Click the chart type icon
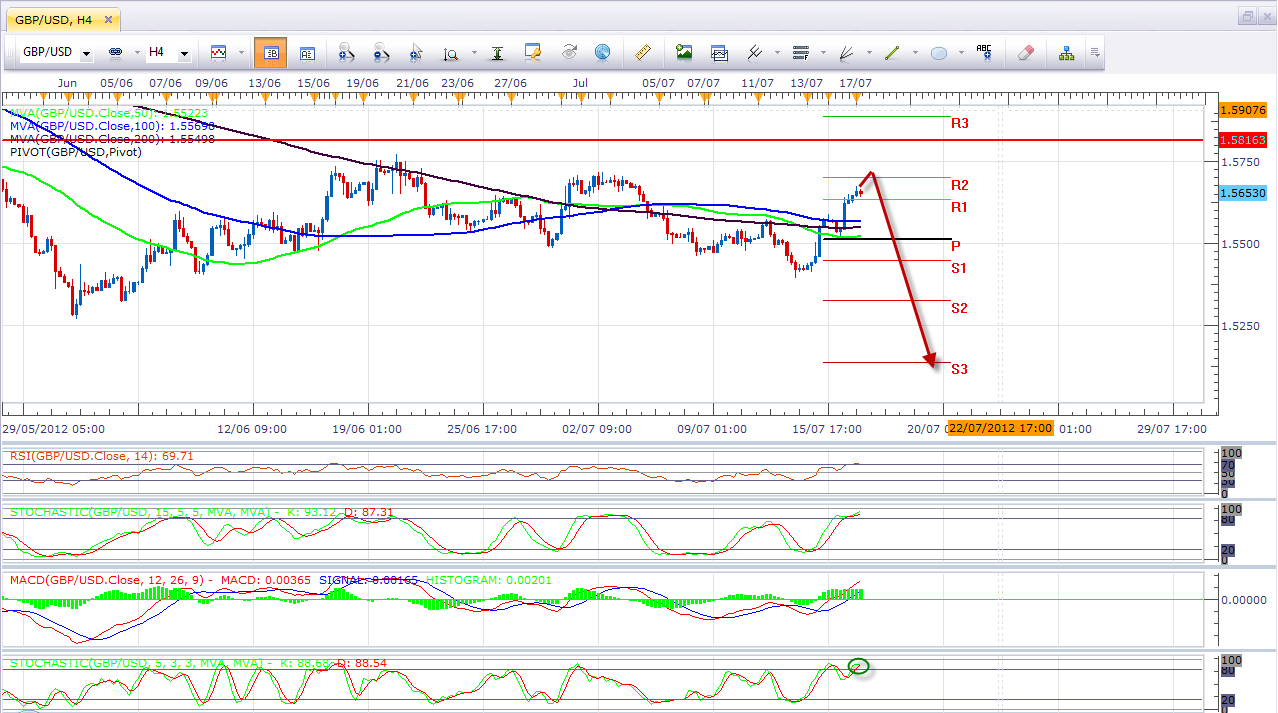The height and width of the screenshot is (713, 1278). coord(218,52)
